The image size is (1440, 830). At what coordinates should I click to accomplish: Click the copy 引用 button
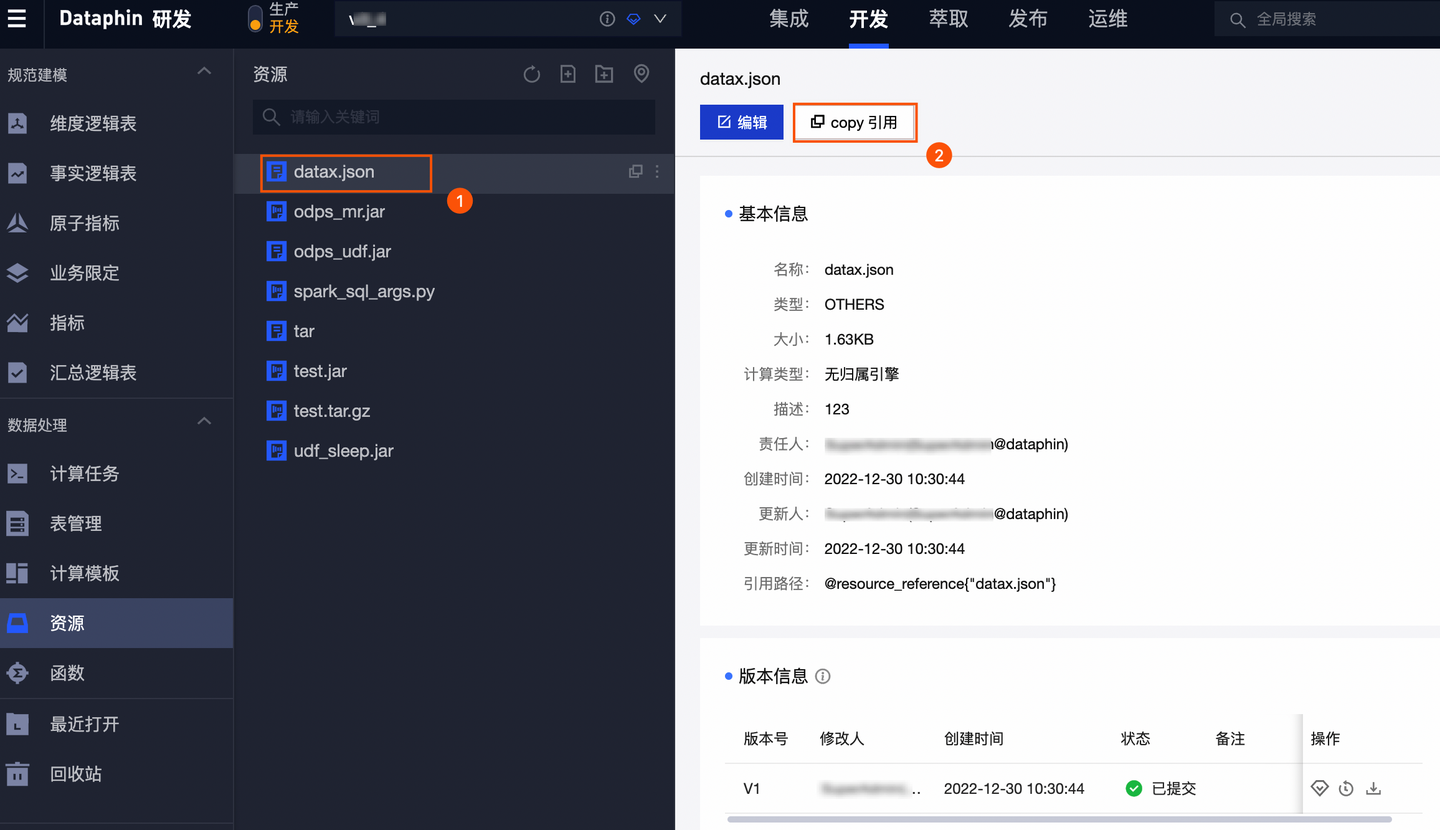[x=855, y=121]
